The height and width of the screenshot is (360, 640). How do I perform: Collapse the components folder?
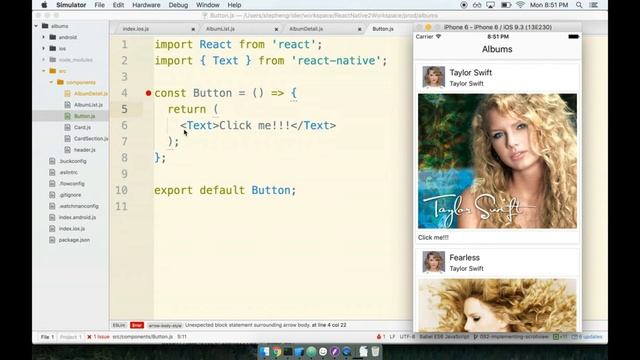pyautogui.click(x=51, y=82)
